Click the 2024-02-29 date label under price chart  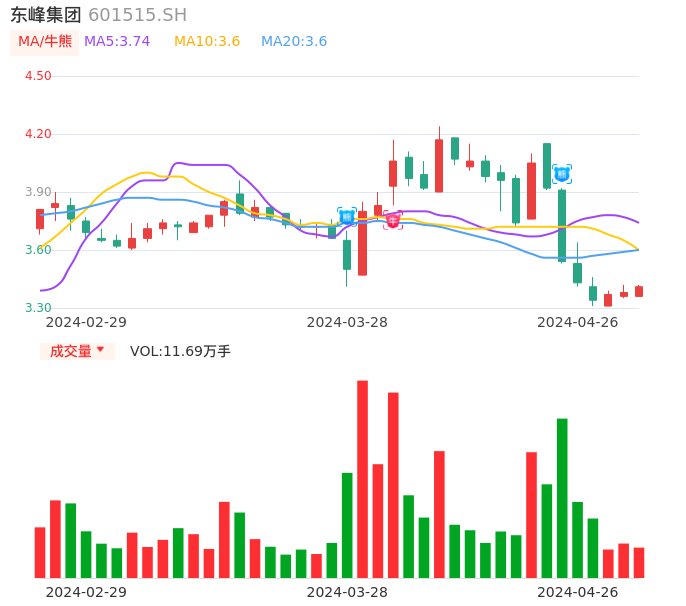[x=86, y=322]
